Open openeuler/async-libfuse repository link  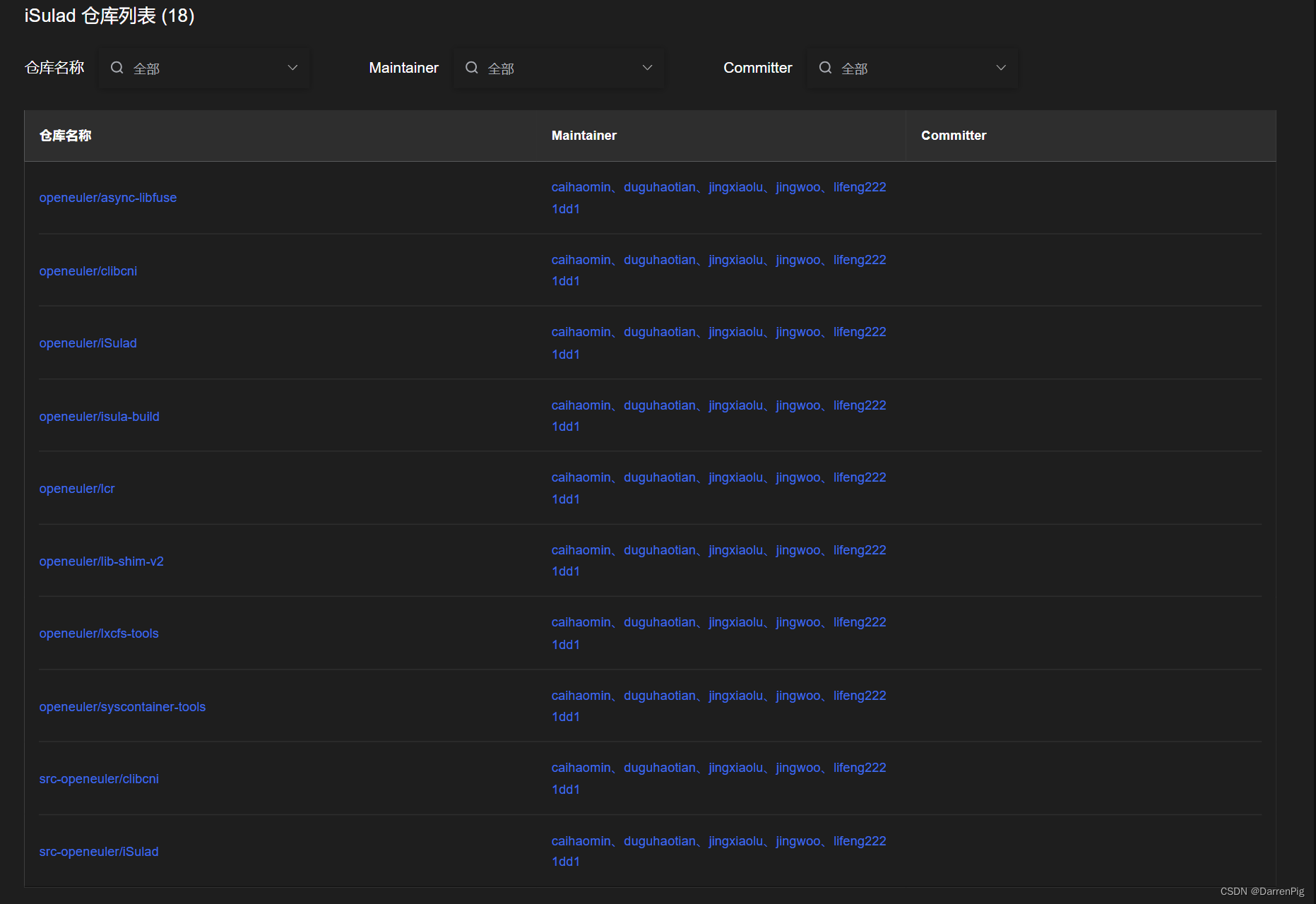(x=108, y=198)
